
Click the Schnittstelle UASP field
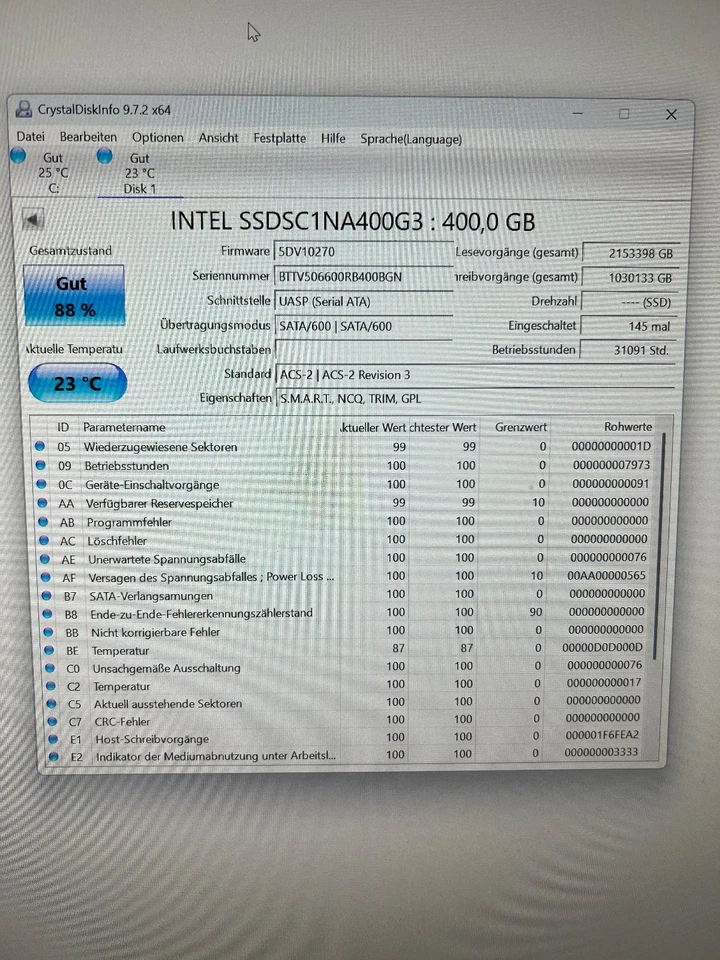[x=363, y=301]
